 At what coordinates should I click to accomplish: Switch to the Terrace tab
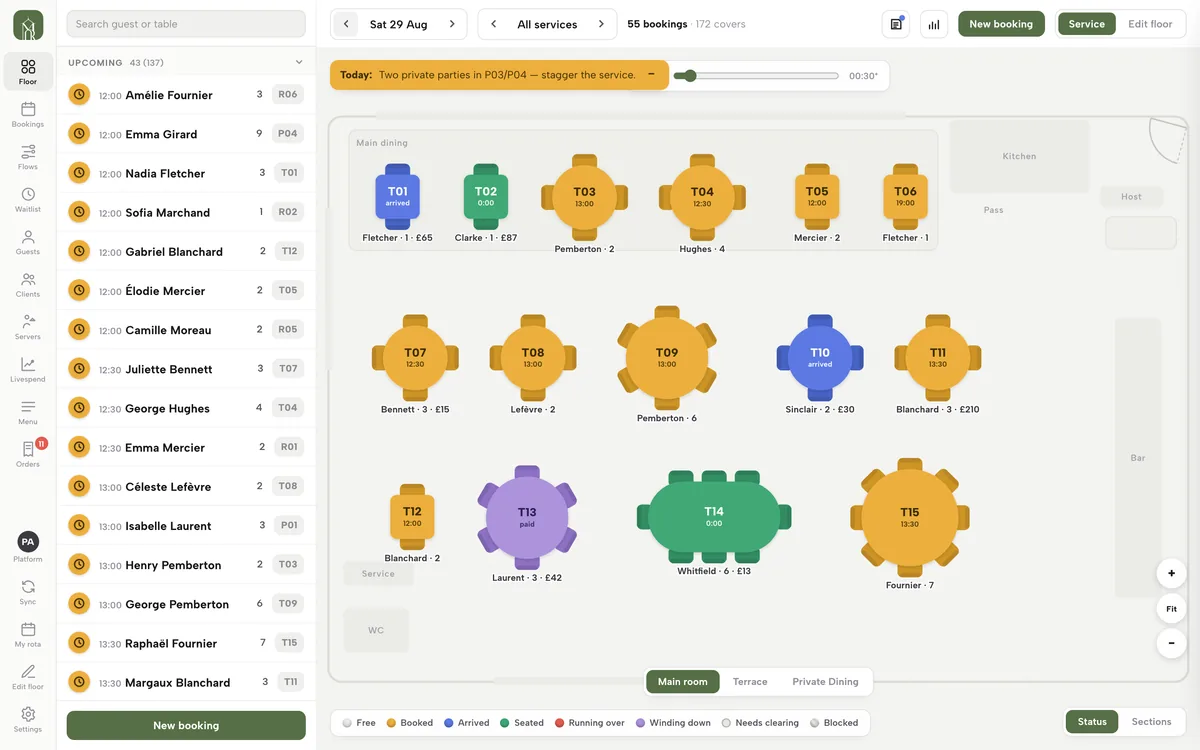click(750, 682)
